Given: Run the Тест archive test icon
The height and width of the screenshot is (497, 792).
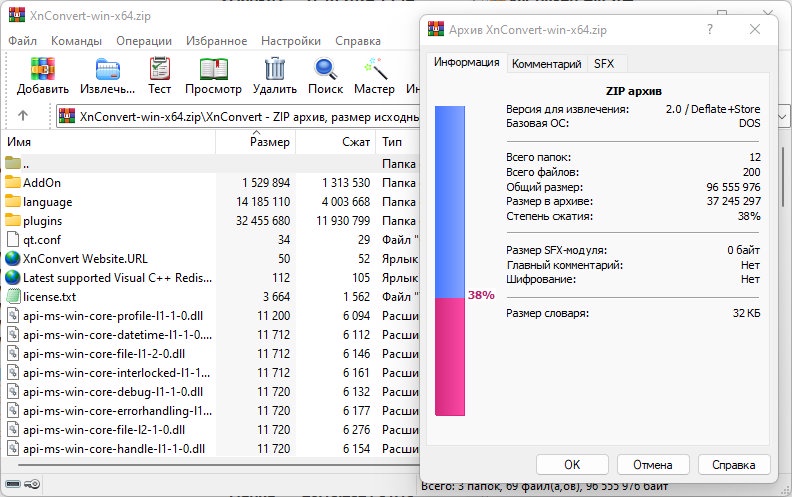Looking at the screenshot, I should pos(160,69).
